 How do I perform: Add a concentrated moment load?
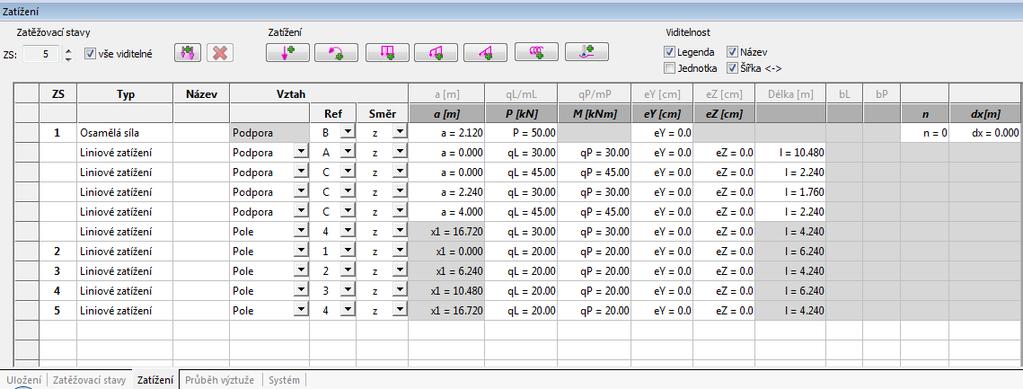336,53
